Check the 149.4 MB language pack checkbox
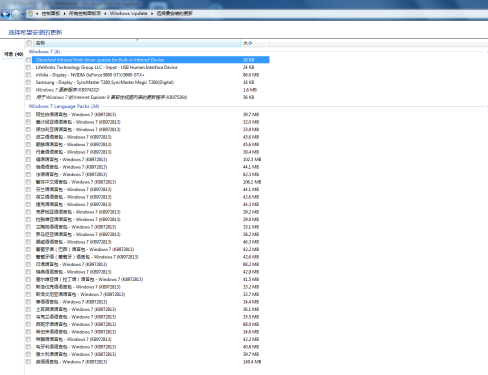This screenshot has height=375, width=488. click(x=28, y=362)
